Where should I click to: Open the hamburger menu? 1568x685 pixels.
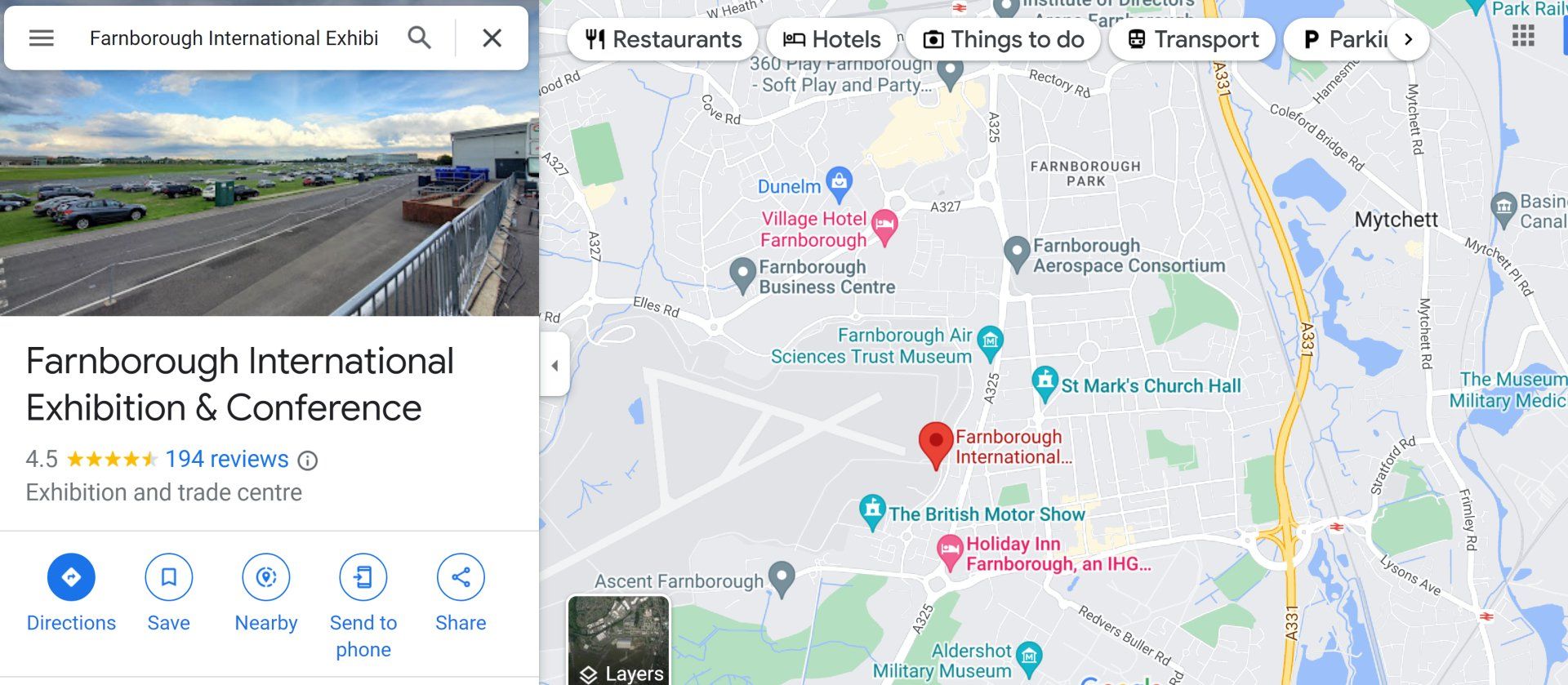42,38
